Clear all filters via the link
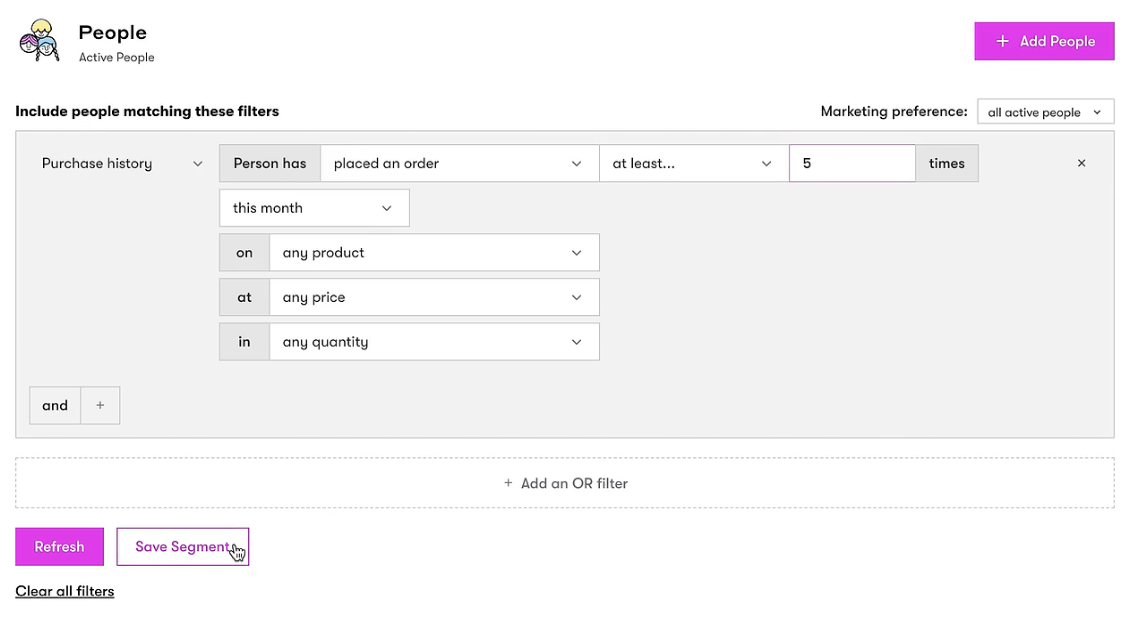The width and height of the screenshot is (1124, 633). click(x=65, y=591)
